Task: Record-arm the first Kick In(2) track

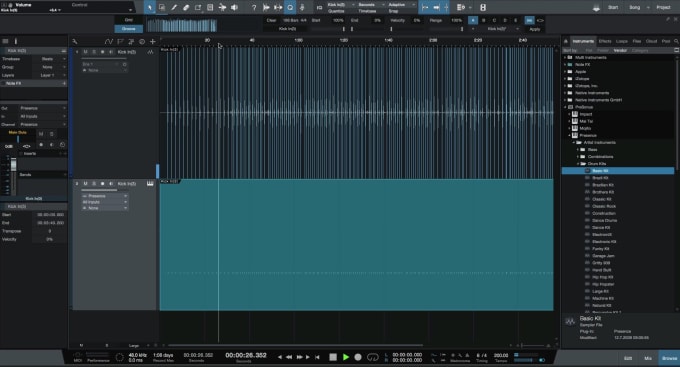Action: [x=103, y=52]
